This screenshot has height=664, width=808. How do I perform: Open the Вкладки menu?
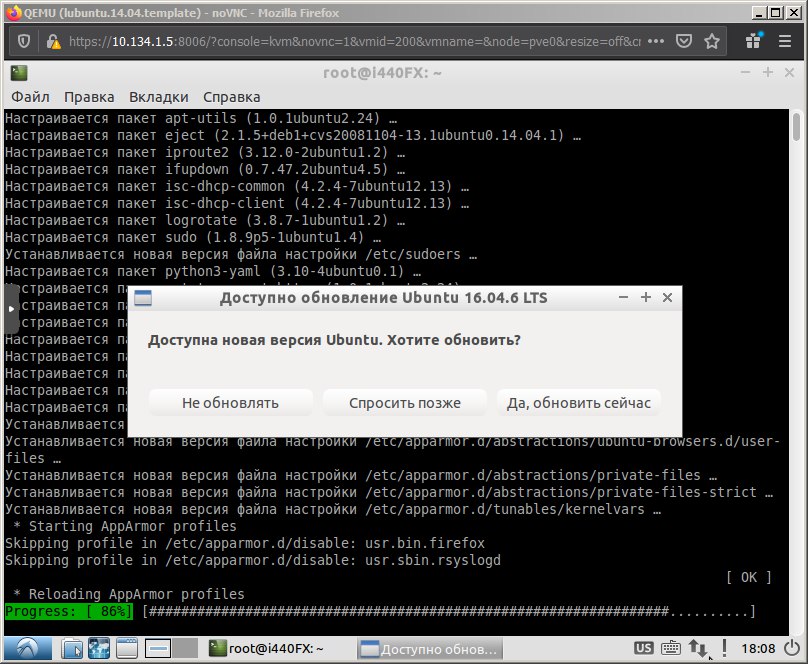(x=159, y=97)
